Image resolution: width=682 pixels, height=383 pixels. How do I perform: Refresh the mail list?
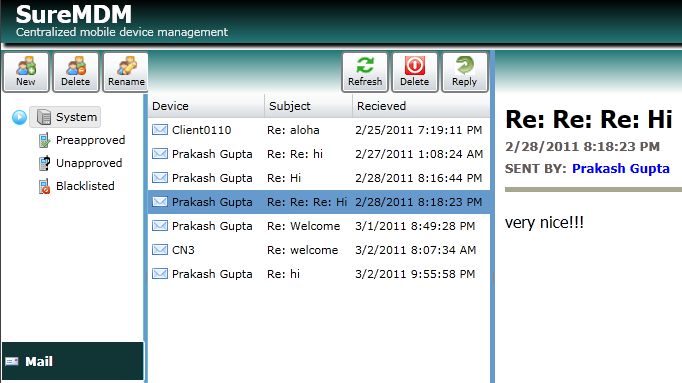(x=364, y=72)
